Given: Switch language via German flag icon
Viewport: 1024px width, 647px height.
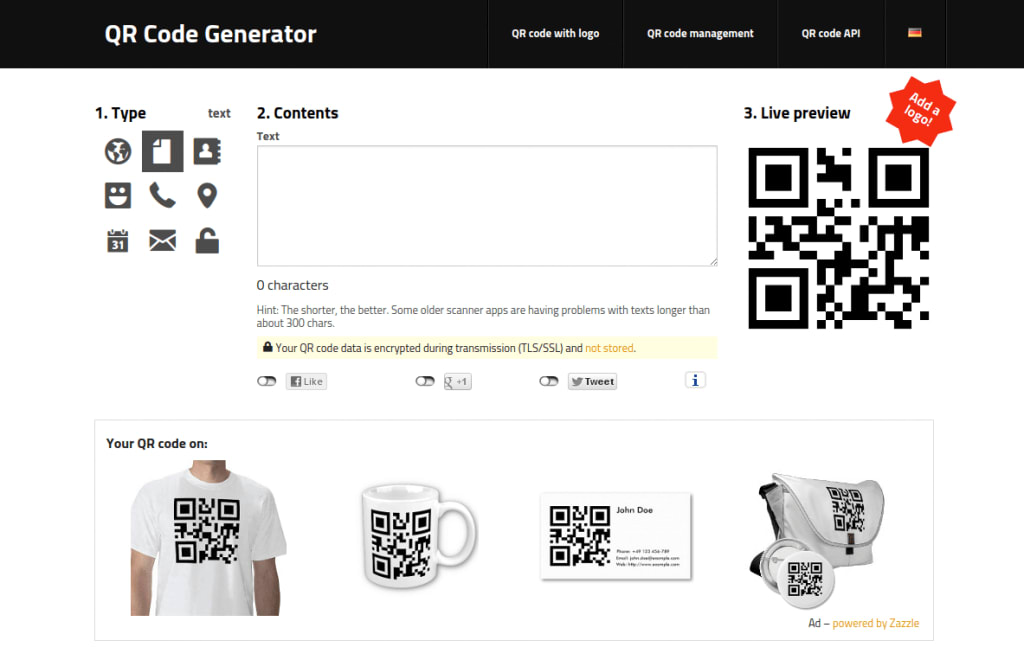Looking at the screenshot, I should point(915,33).
